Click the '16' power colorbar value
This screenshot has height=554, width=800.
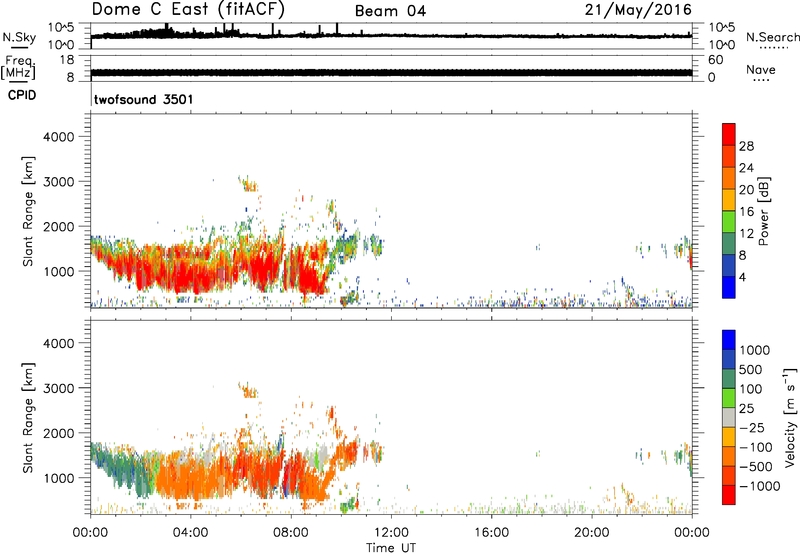(746, 212)
